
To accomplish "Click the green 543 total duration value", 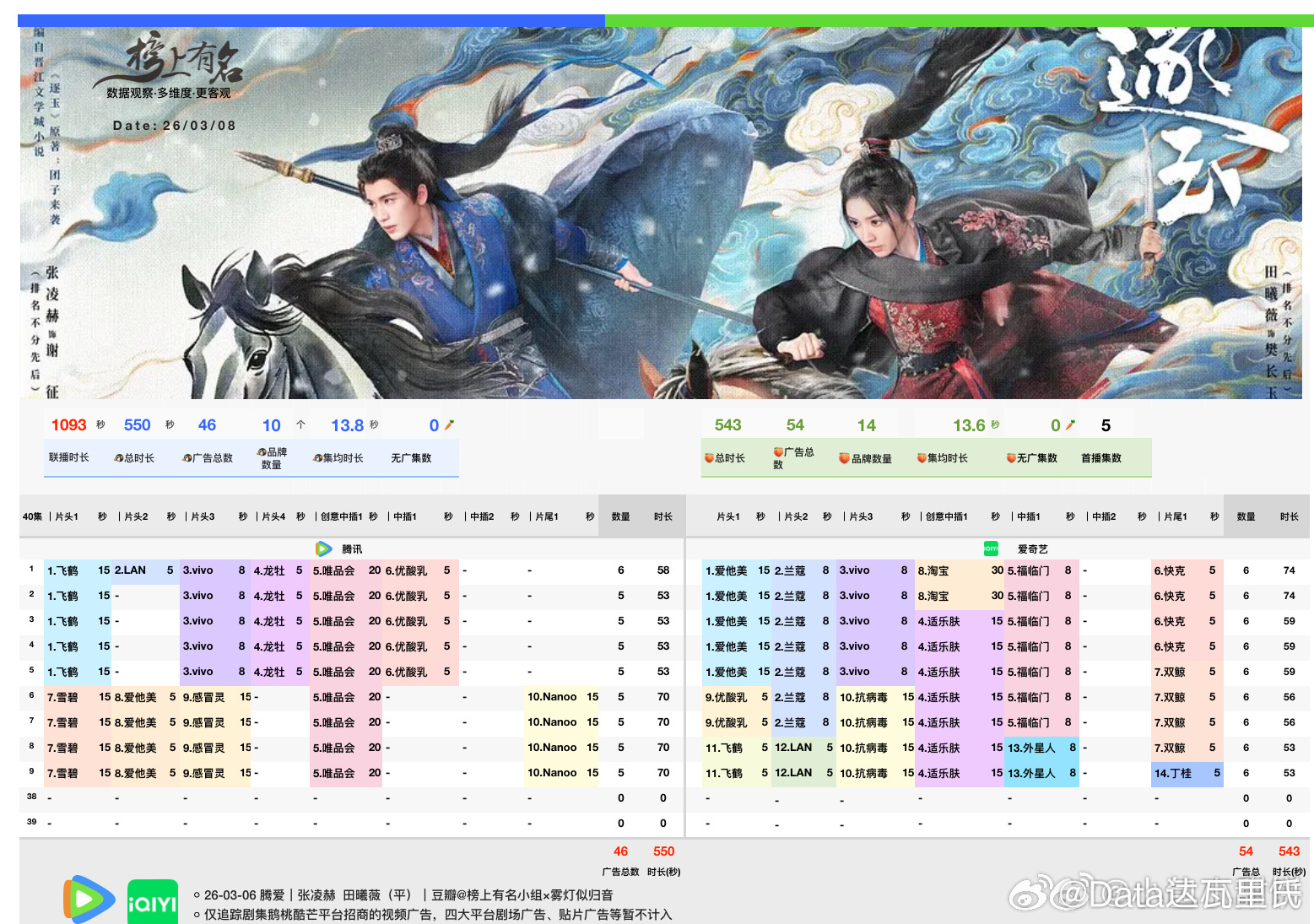I will 727,425.
